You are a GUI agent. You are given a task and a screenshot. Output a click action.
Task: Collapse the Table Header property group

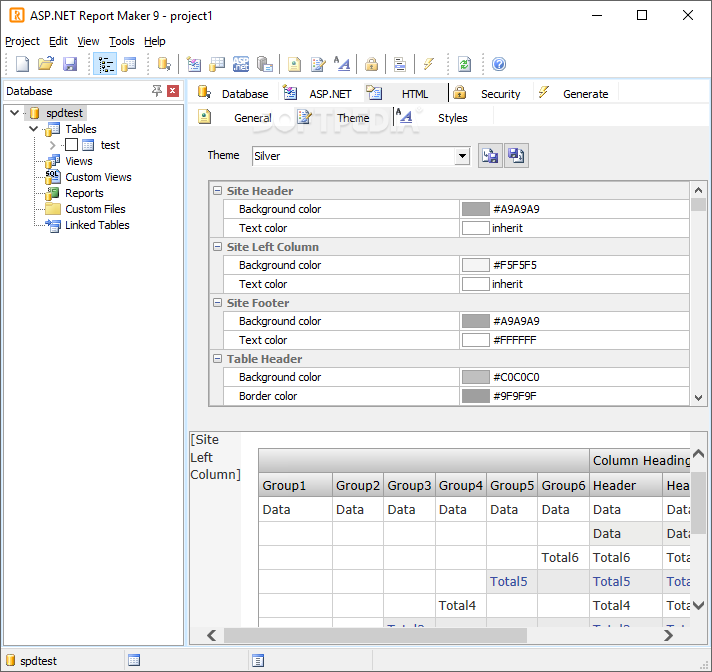[218, 358]
